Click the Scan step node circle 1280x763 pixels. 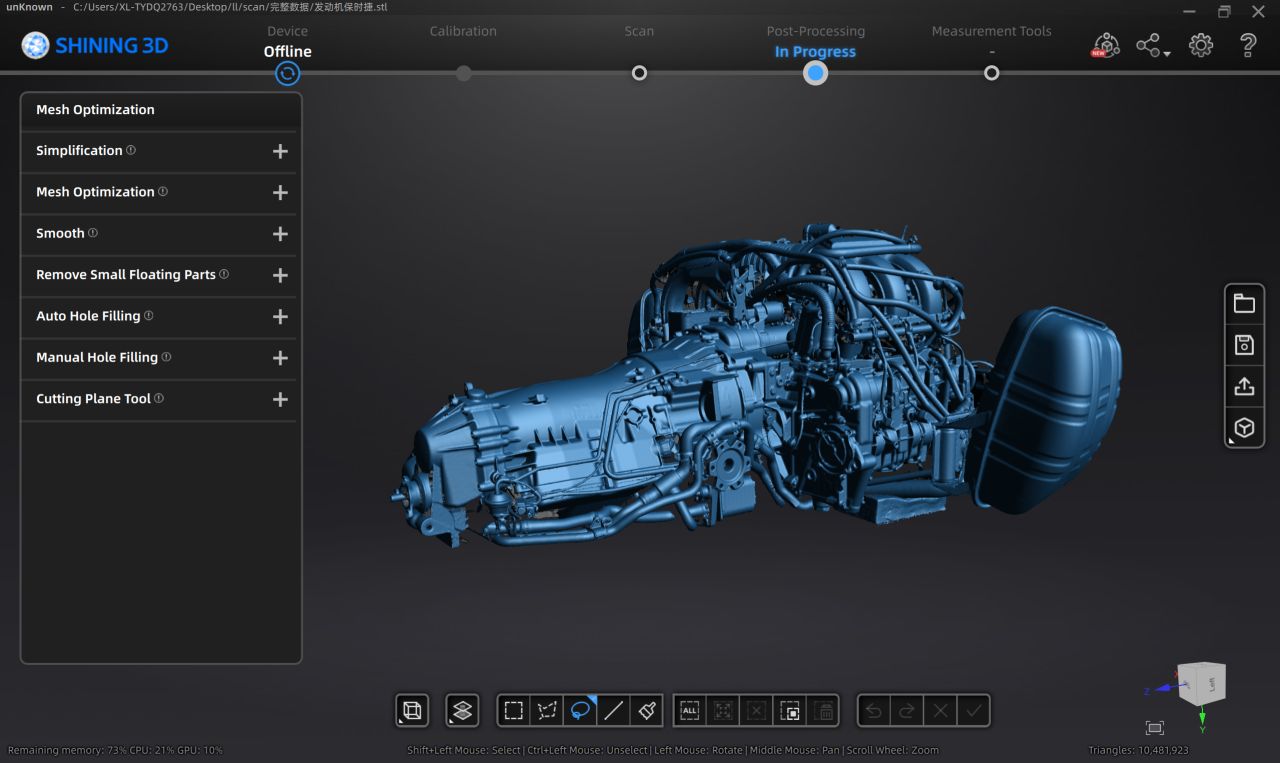[639, 73]
